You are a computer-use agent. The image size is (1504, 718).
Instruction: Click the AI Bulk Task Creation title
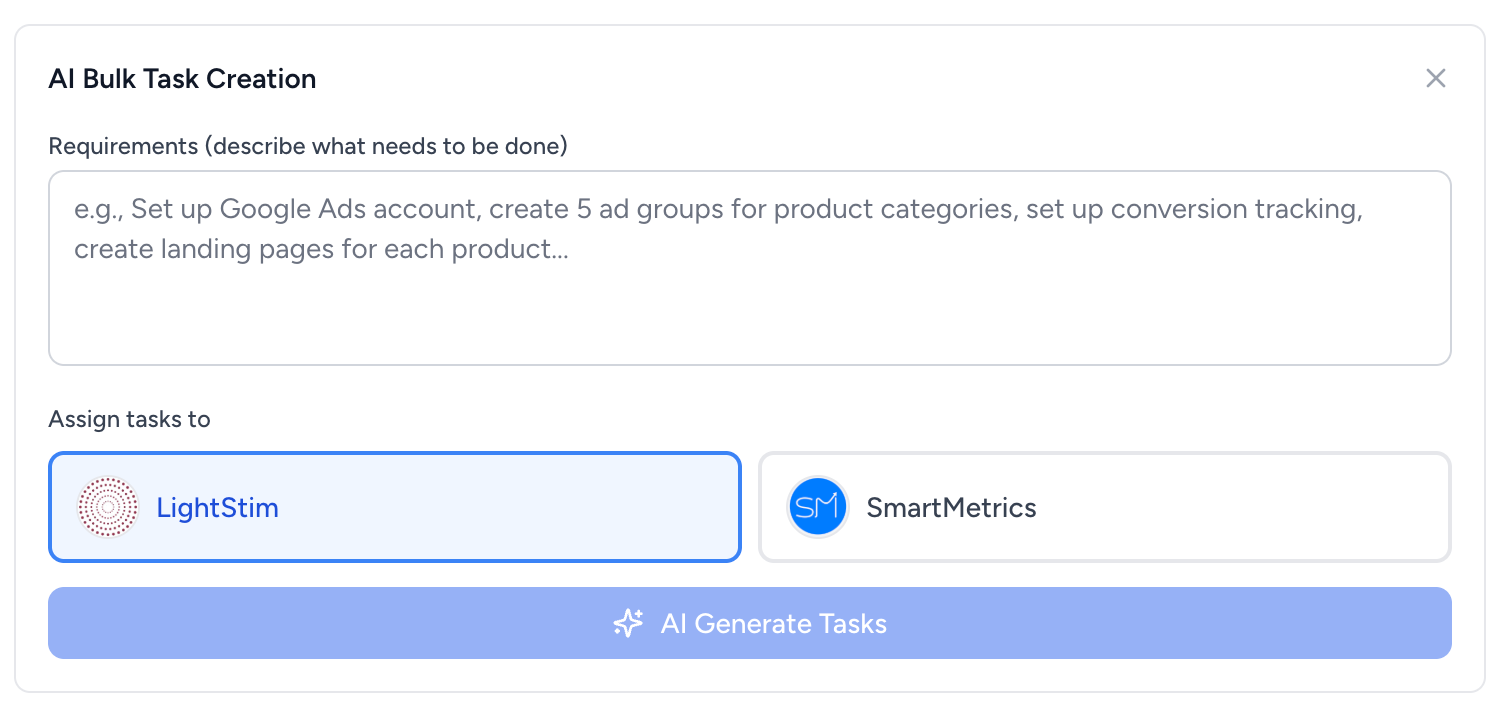click(x=182, y=78)
